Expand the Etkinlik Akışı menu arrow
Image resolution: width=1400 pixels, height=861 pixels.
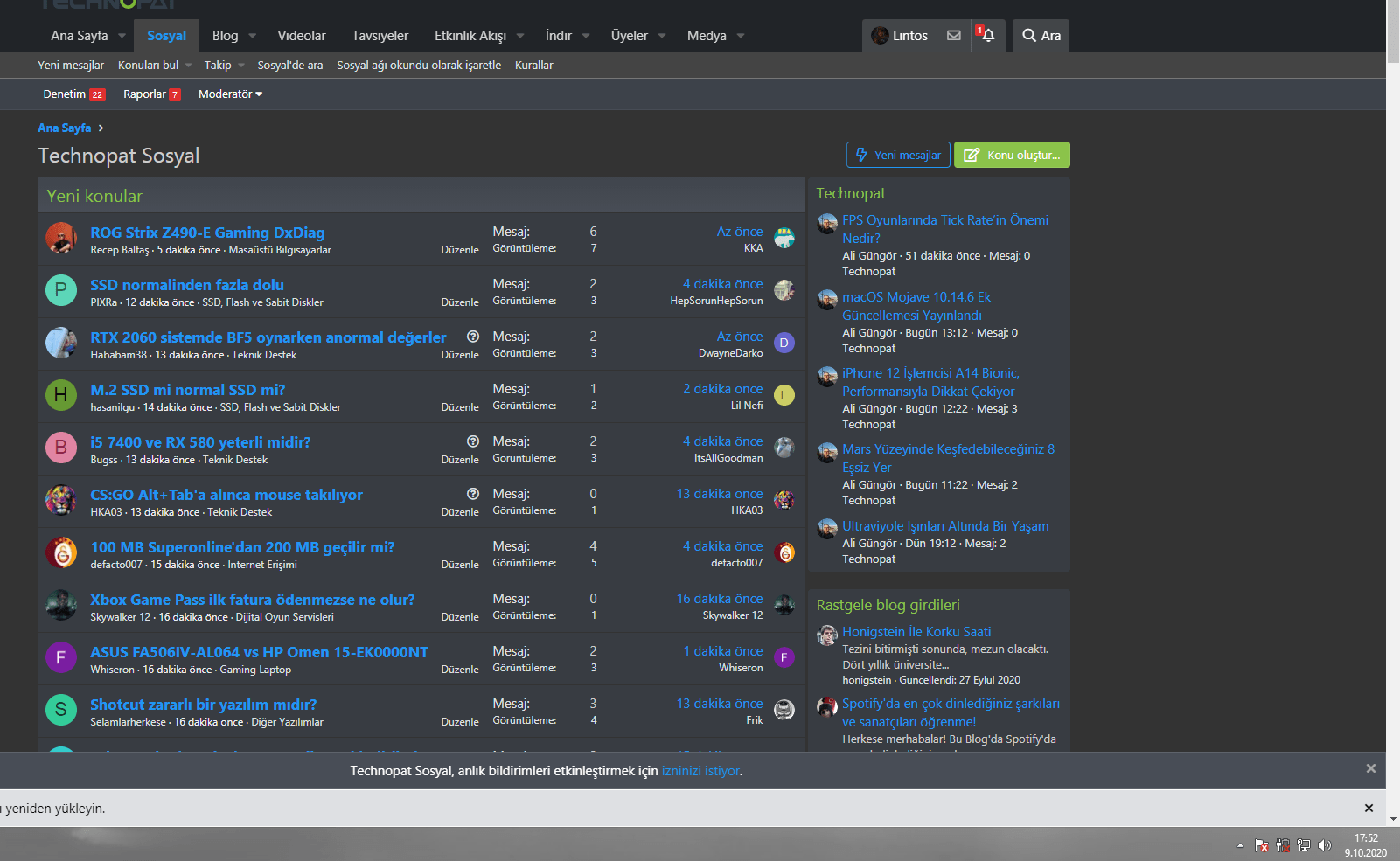tap(520, 36)
